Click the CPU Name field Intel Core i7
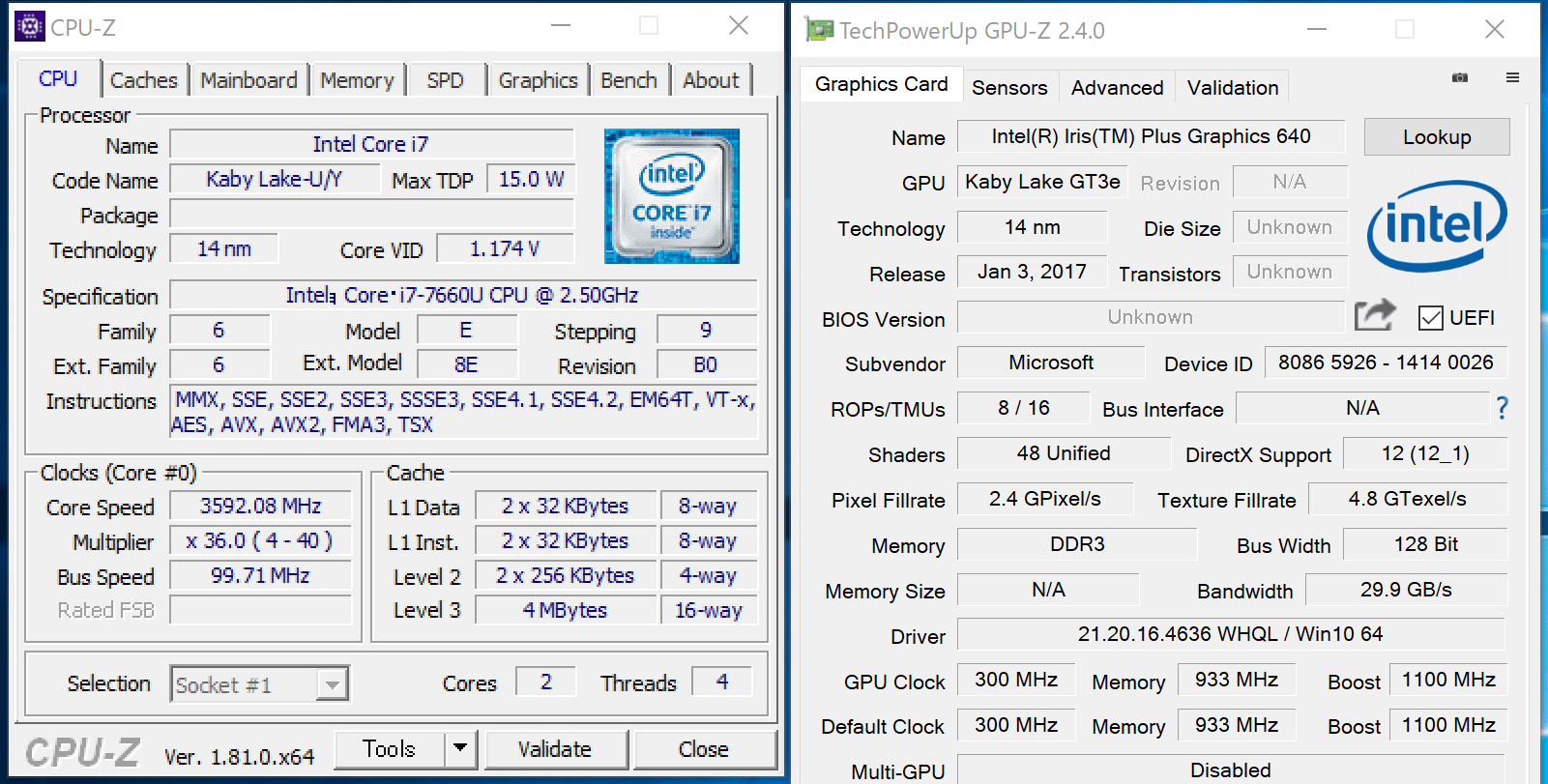Viewport: 1548px width, 784px height. point(371,144)
